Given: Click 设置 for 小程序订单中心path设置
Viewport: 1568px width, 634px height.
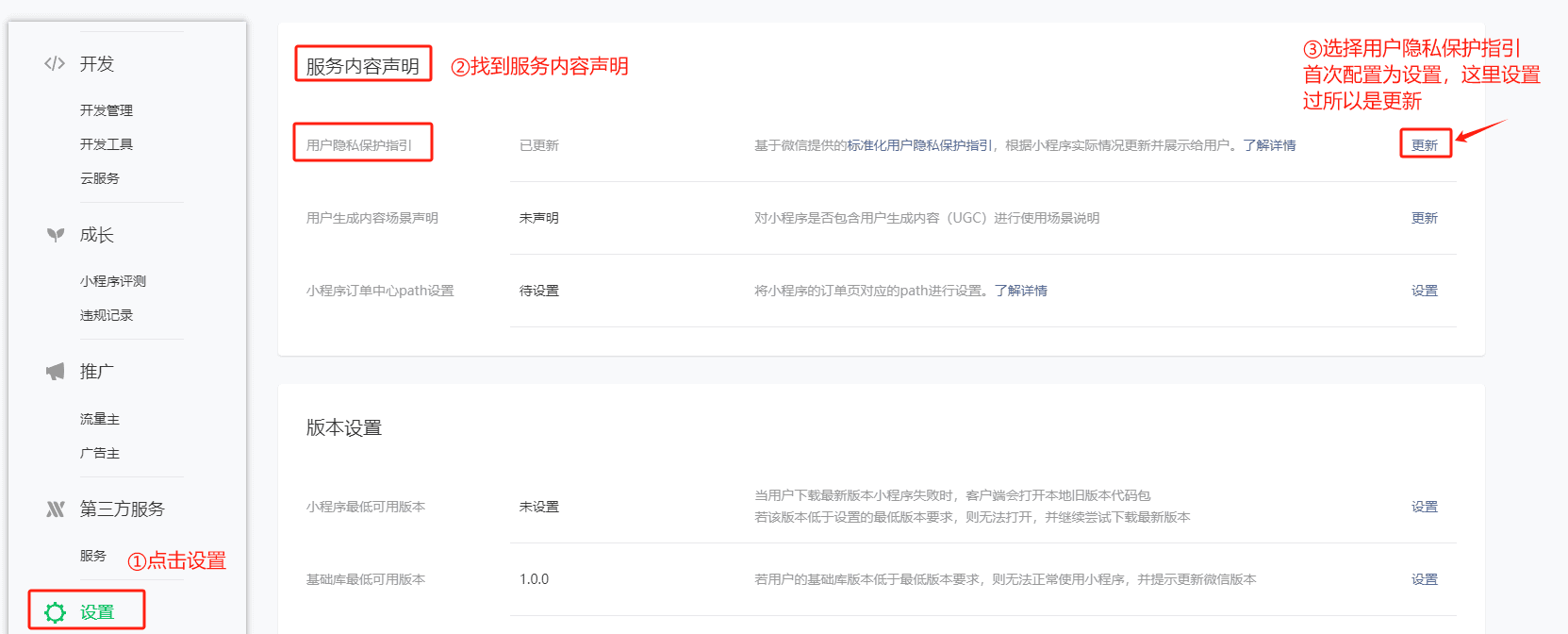Looking at the screenshot, I should 1424,291.
